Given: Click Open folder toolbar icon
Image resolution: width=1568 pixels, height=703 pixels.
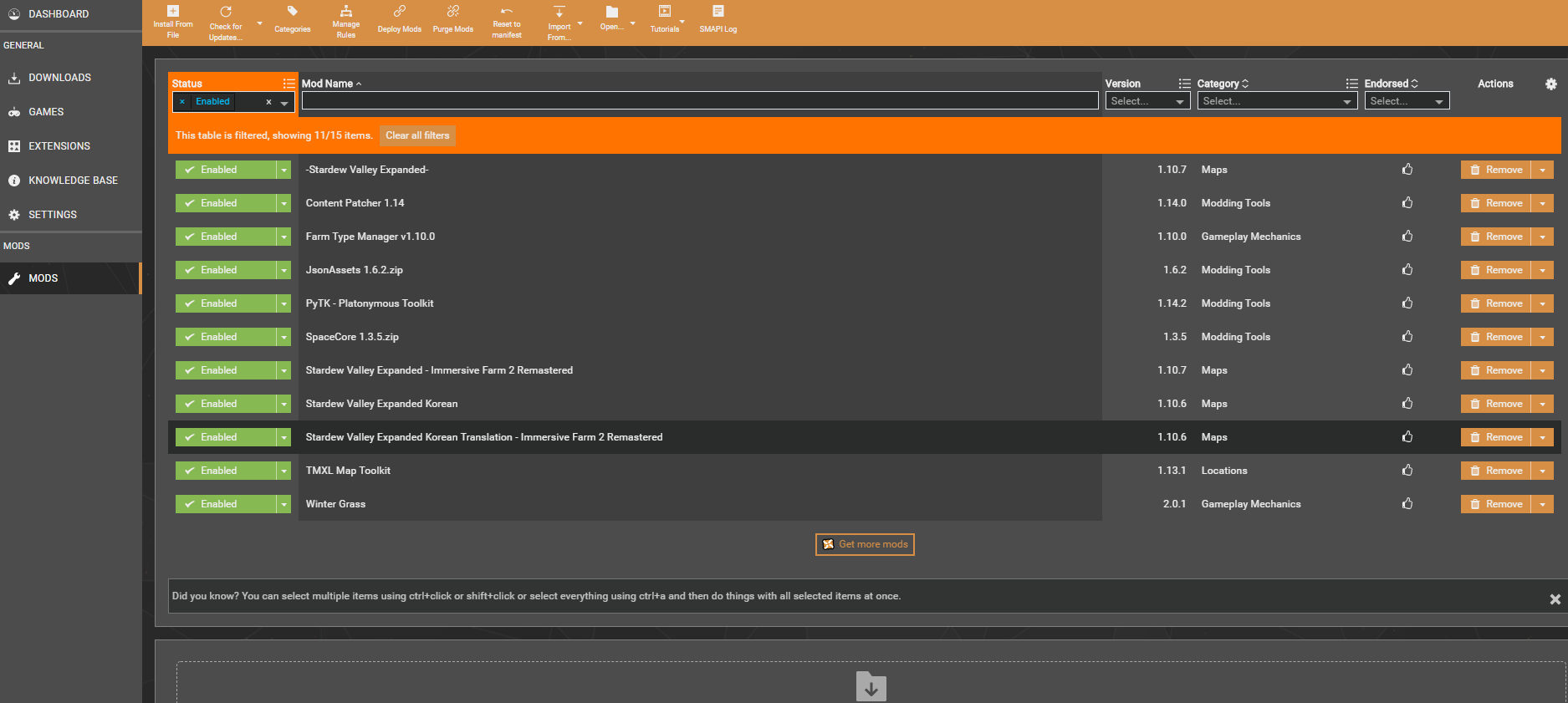Looking at the screenshot, I should (612, 12).
